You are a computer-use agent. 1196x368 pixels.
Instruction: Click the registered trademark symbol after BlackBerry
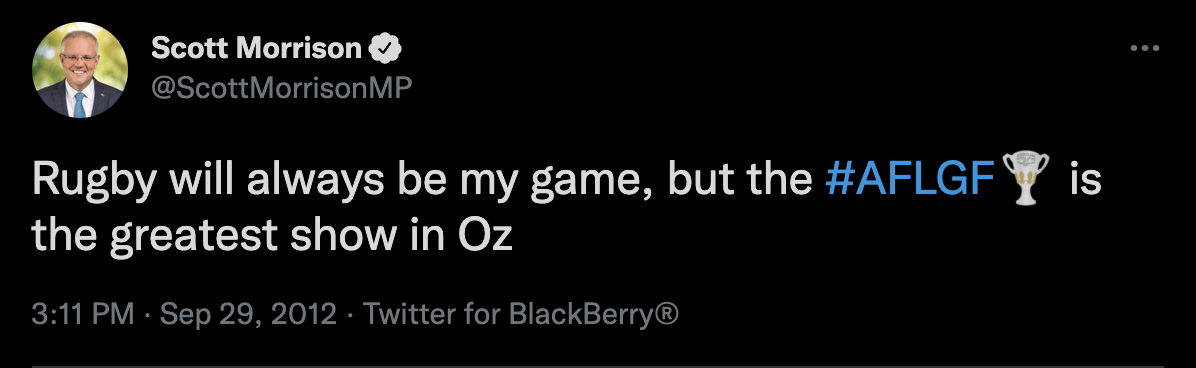click(666, 314)
